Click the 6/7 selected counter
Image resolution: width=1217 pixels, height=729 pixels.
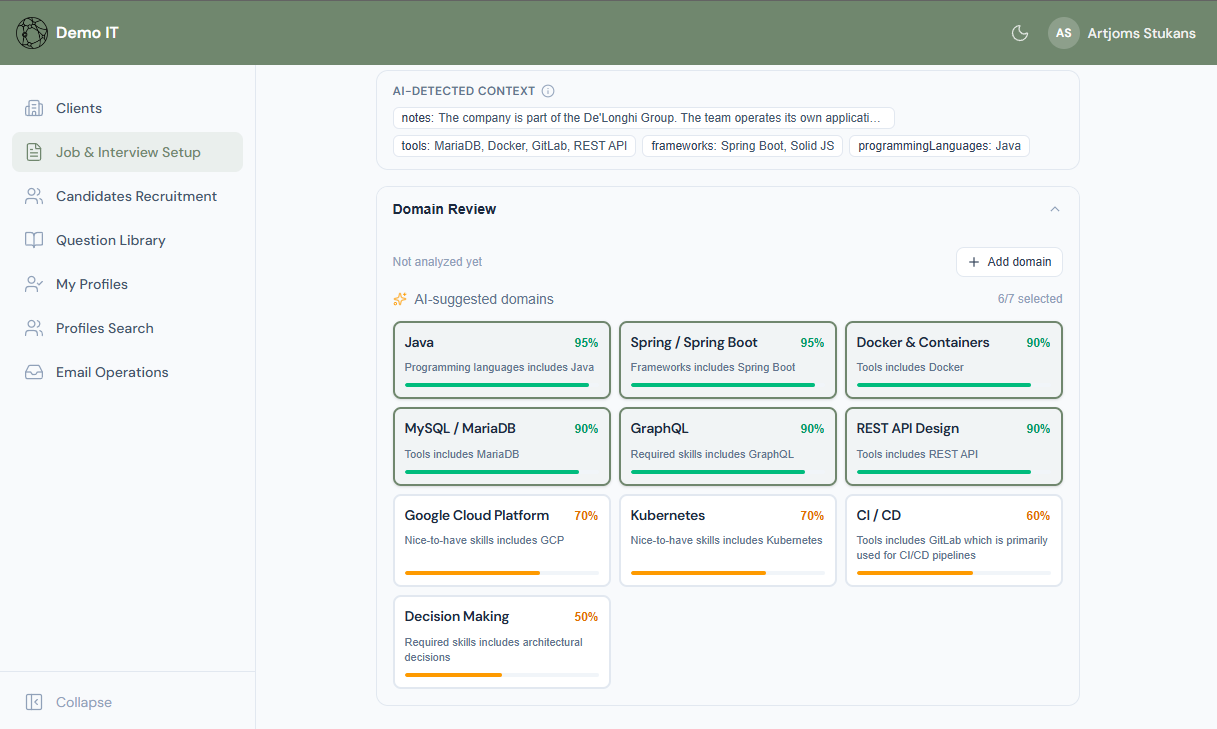(x=1030, y=299)
